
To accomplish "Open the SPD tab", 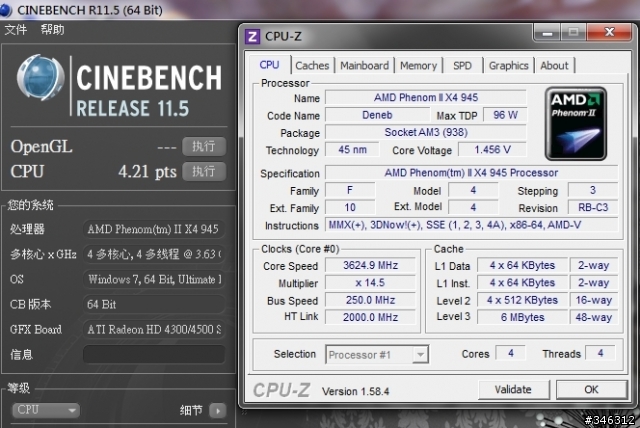I will [x=462, y=66].
